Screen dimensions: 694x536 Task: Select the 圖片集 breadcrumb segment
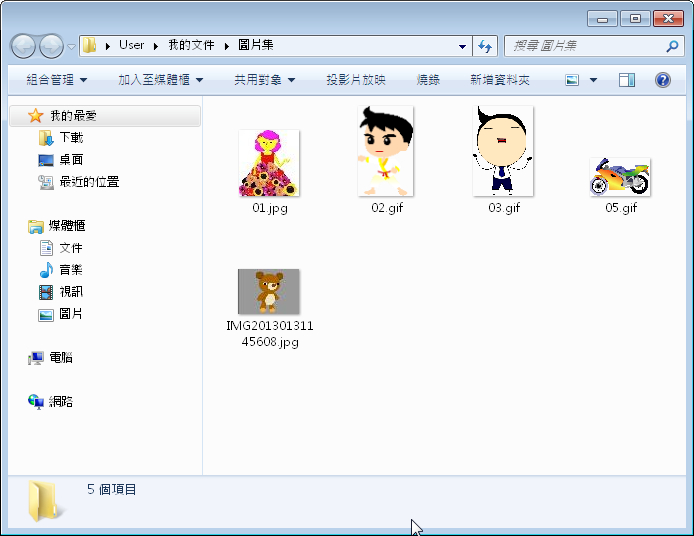click(x=255, y=45)
